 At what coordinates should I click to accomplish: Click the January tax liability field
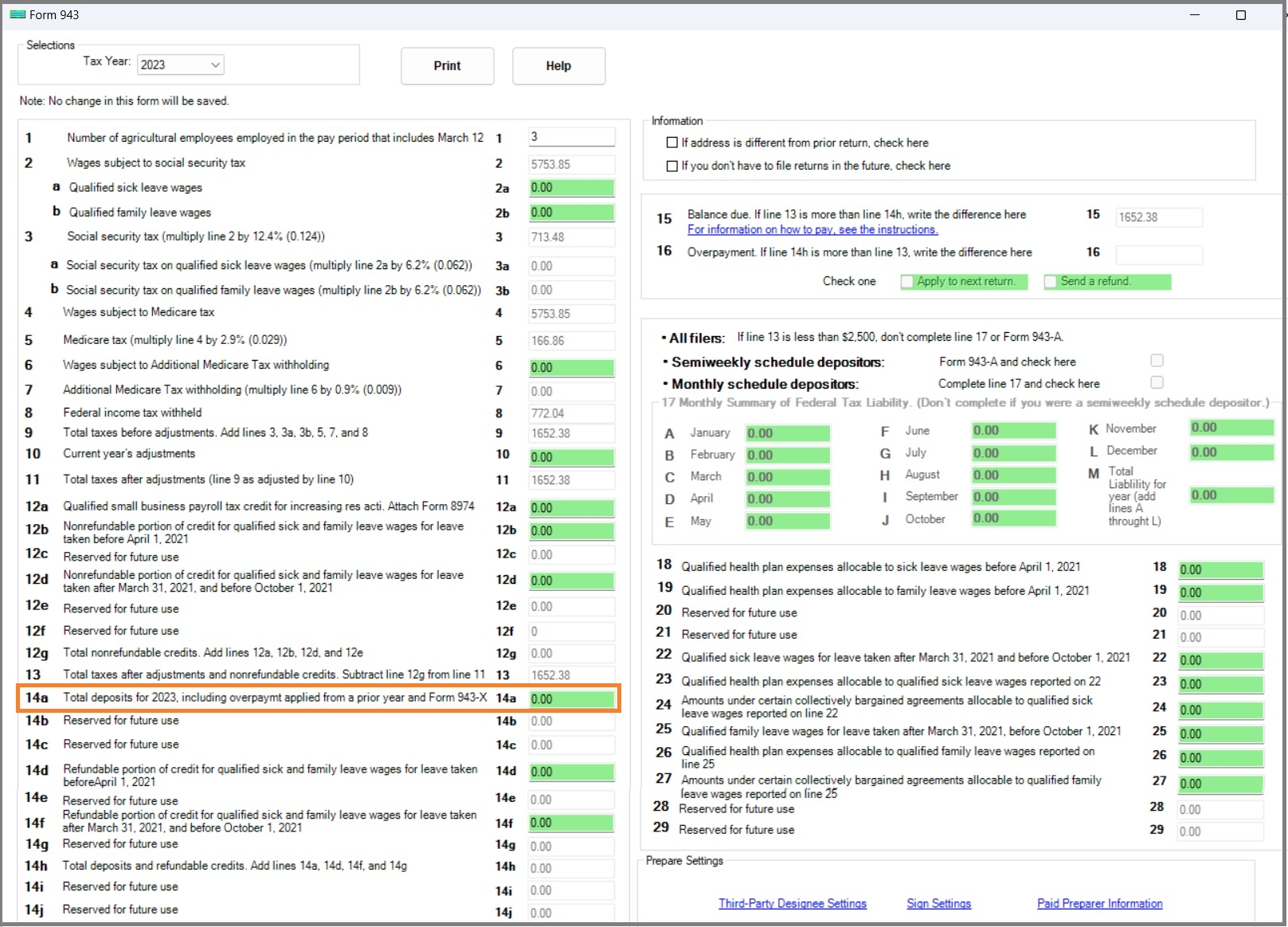click(786, 432)
